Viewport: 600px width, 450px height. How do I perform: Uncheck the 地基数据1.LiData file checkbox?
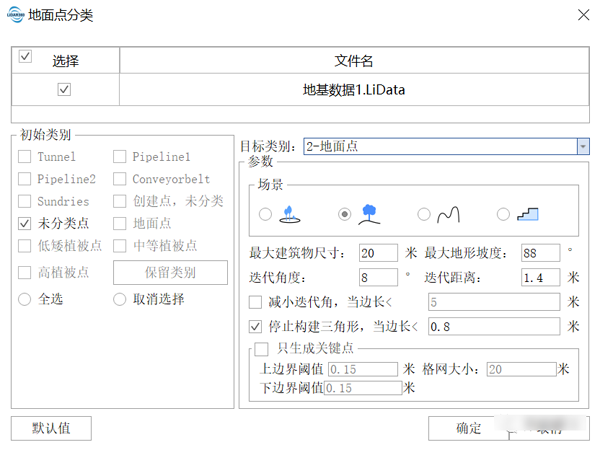coord(65,89)
